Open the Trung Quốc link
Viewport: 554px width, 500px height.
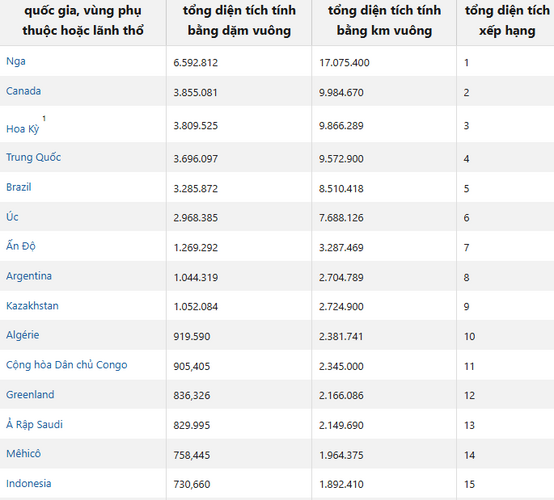(34, 157)
